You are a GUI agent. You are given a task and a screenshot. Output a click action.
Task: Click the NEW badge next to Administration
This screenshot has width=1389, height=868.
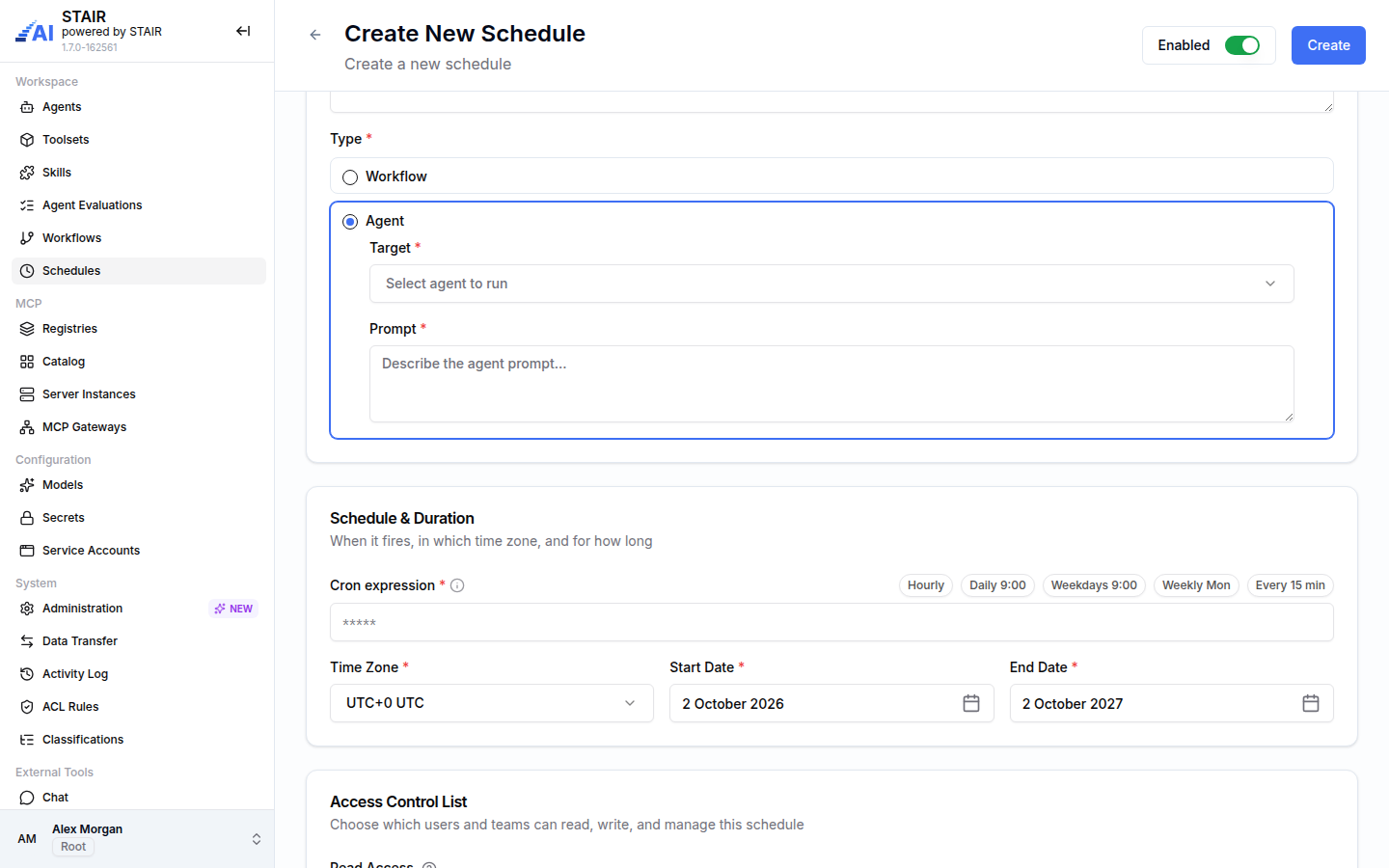[233, 609]
